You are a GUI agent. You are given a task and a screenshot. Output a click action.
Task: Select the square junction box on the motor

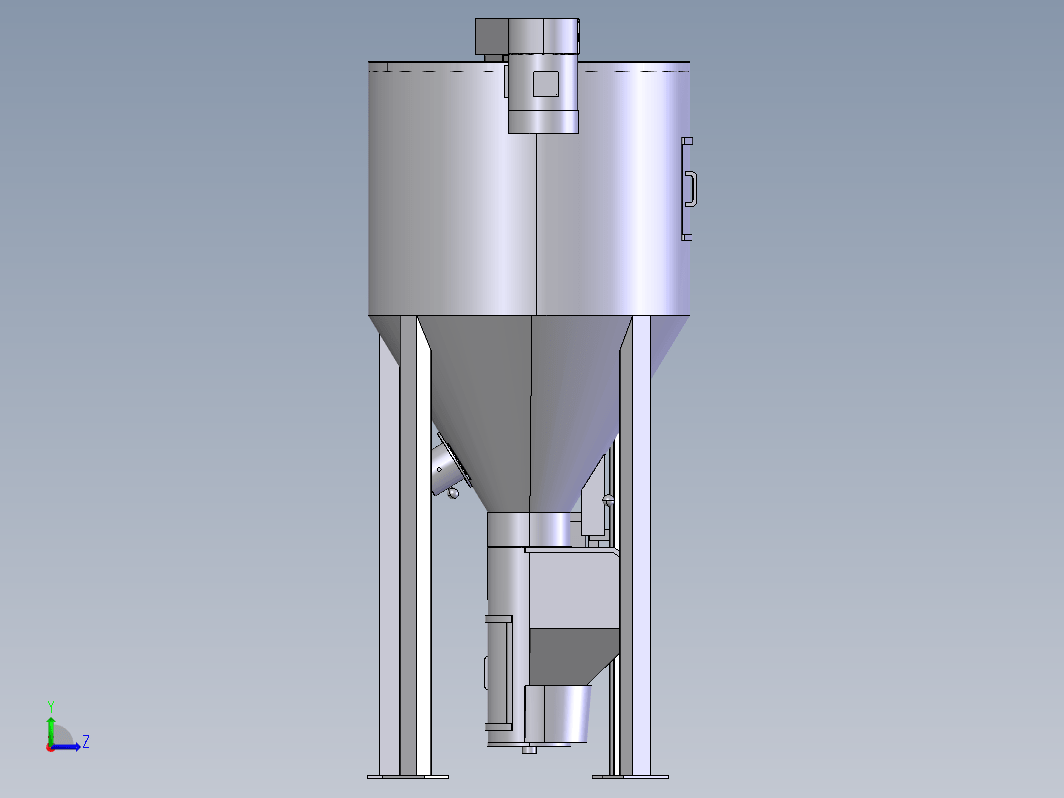(x=546, y=84)
